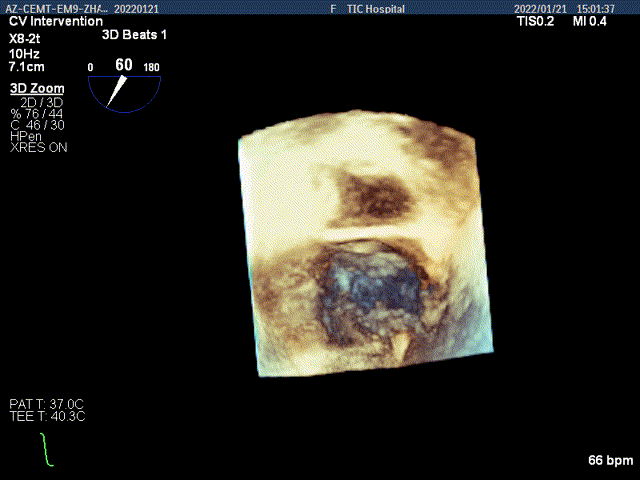Screen dimensions: 640x480
Task: Click the green ECG trace
Action: 46,450
